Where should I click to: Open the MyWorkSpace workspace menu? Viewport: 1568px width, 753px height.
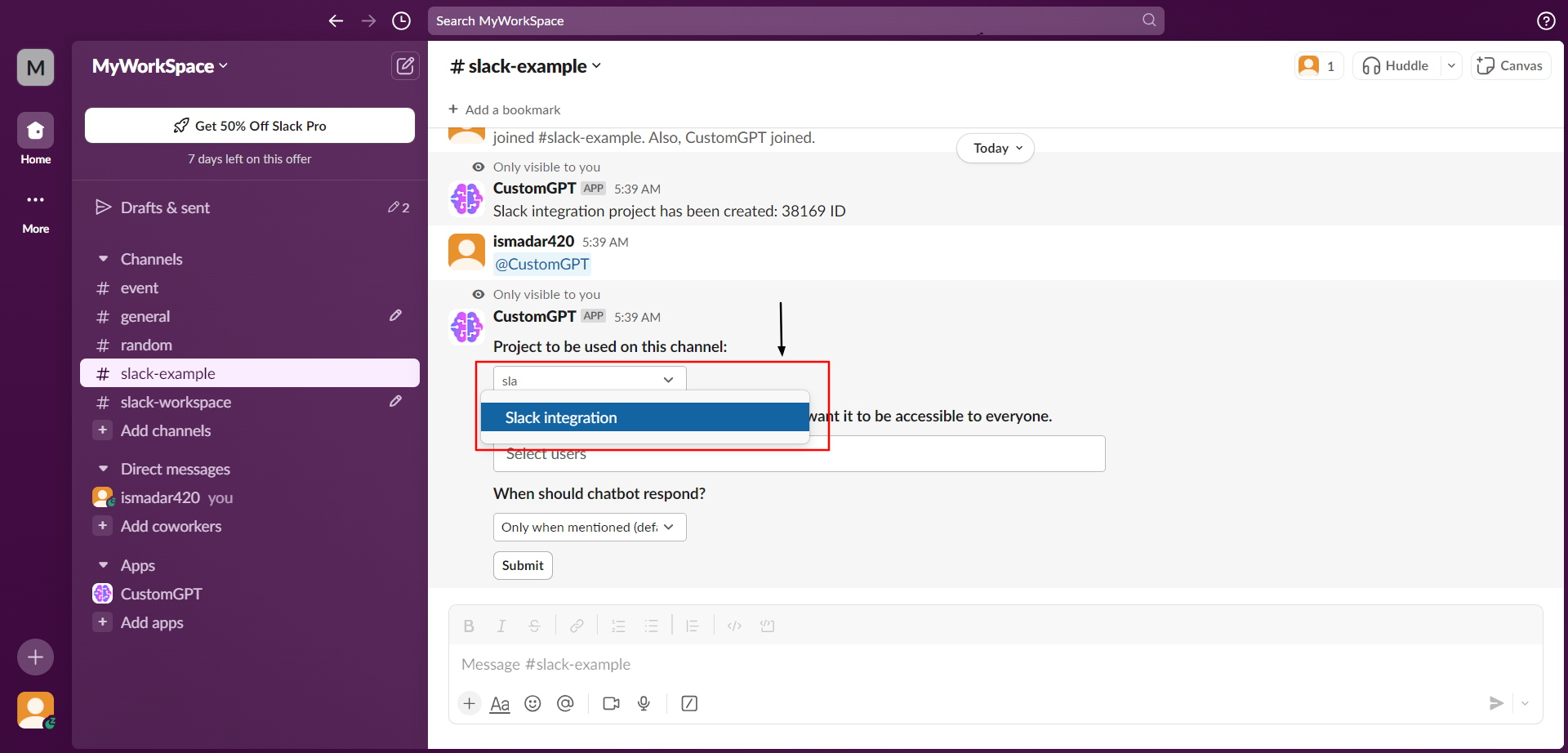(160, 66)
